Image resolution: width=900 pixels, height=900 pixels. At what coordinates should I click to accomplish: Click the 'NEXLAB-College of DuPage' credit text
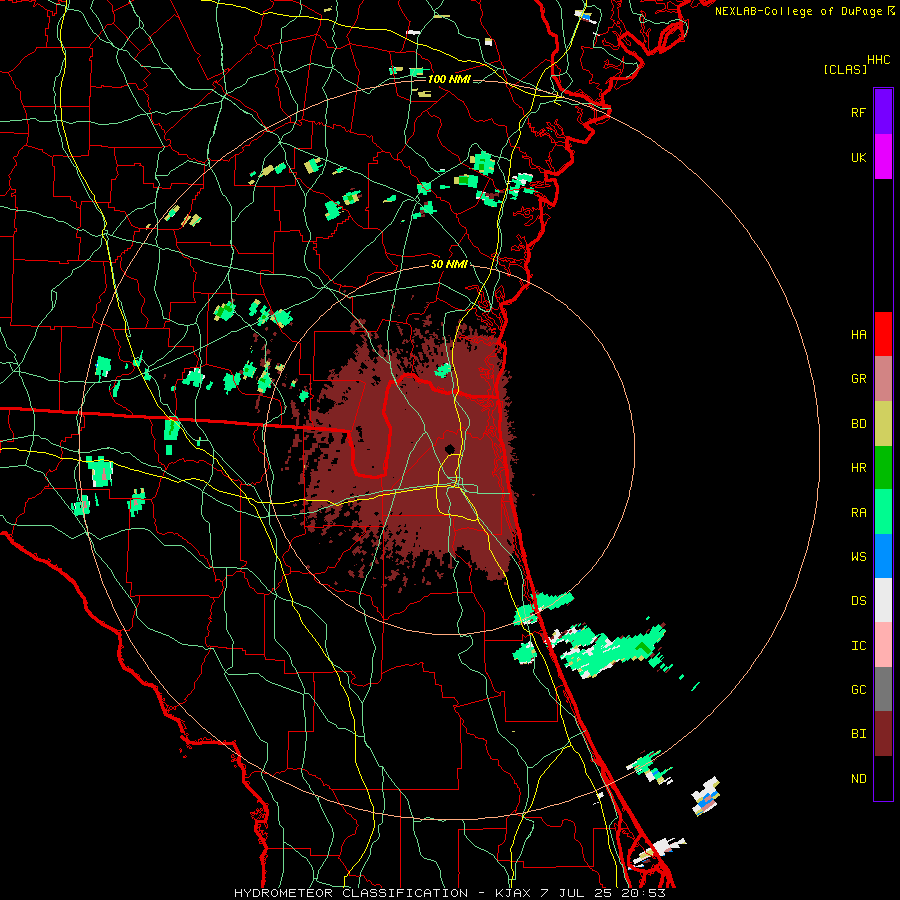click(x=798, y=11)
